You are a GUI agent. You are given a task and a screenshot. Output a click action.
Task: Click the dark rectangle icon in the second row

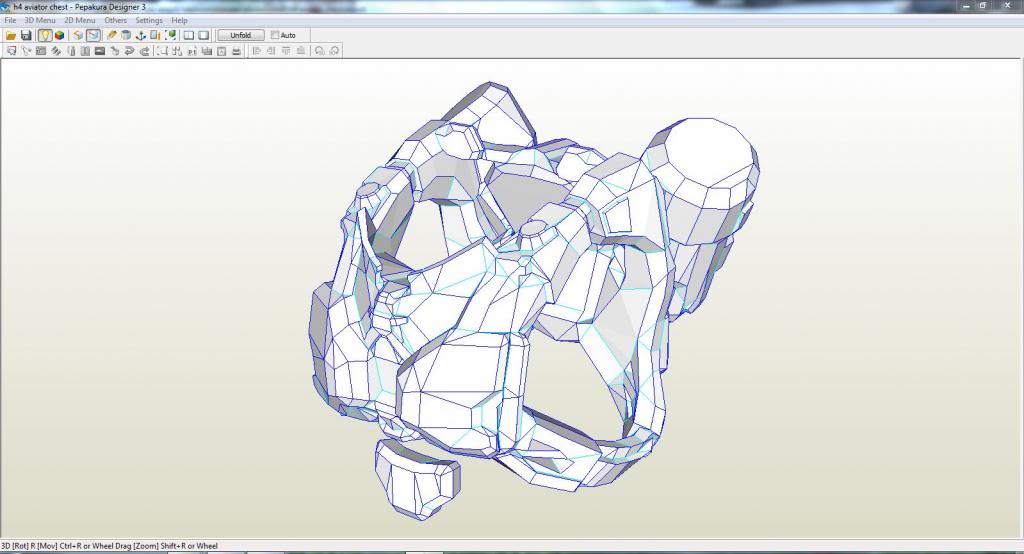click(100, 51)
